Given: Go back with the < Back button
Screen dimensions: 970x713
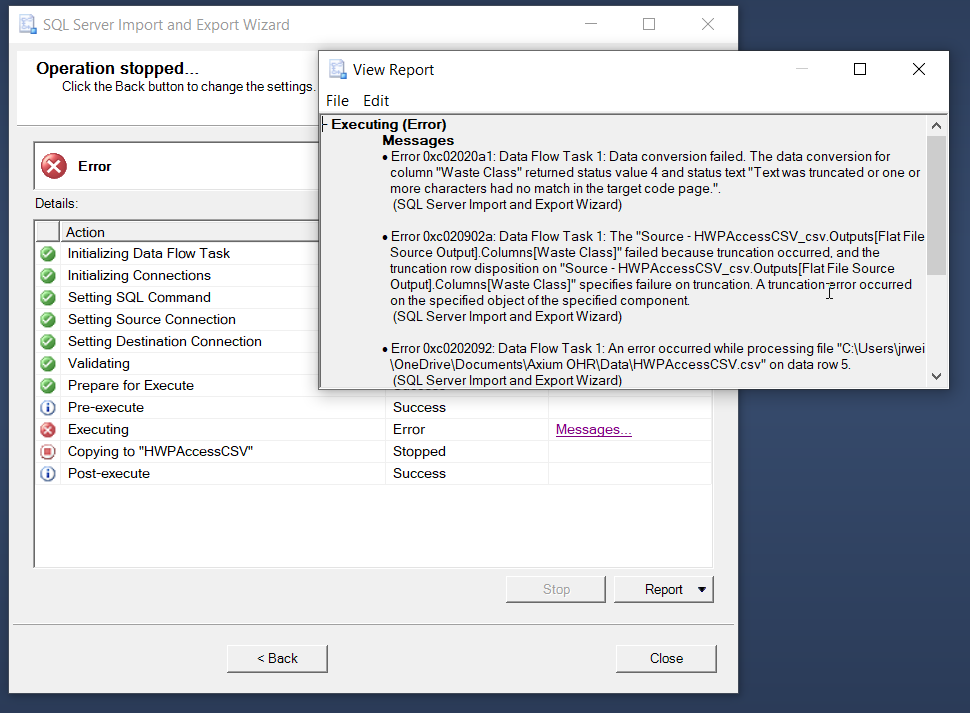Looking at the screenshot, I should pyautogui.click(x=277, y=659).
